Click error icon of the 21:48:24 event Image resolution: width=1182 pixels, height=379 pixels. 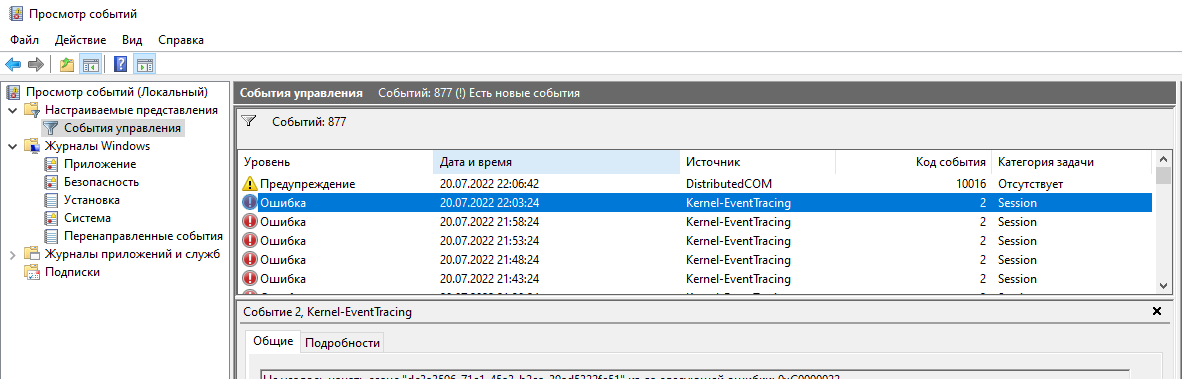tap(250, 259)
